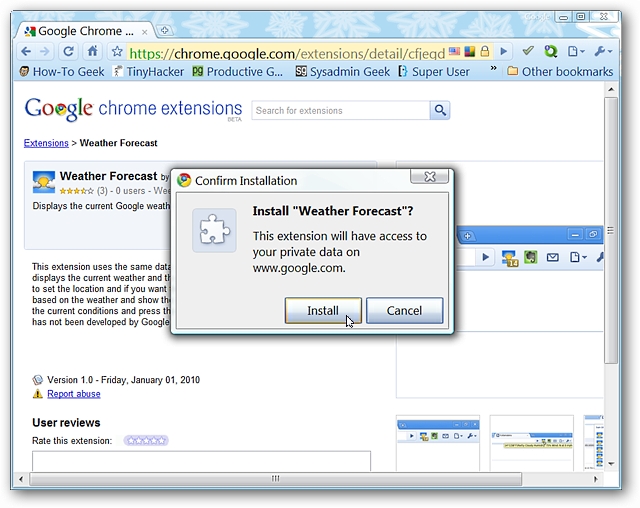Select the Google Chrome tab
The width and height of the screenshot is (640, 508).
tap(84, 31)
